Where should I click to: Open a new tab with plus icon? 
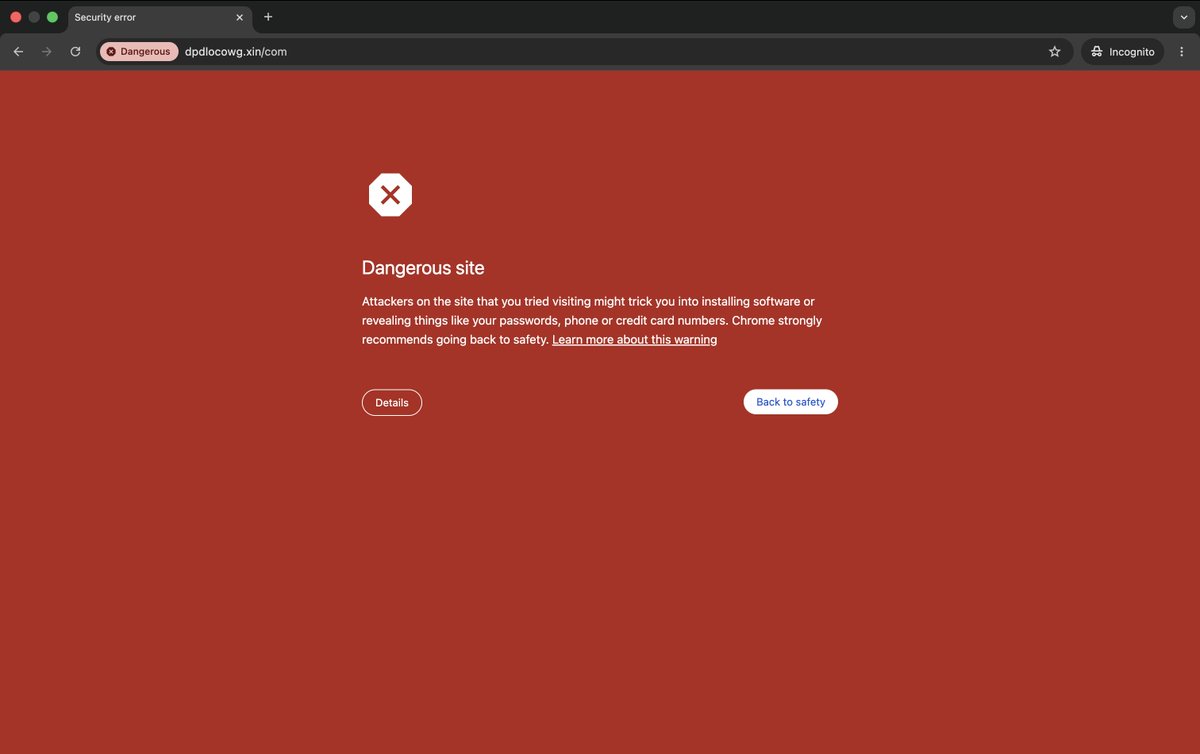point(268,17)
